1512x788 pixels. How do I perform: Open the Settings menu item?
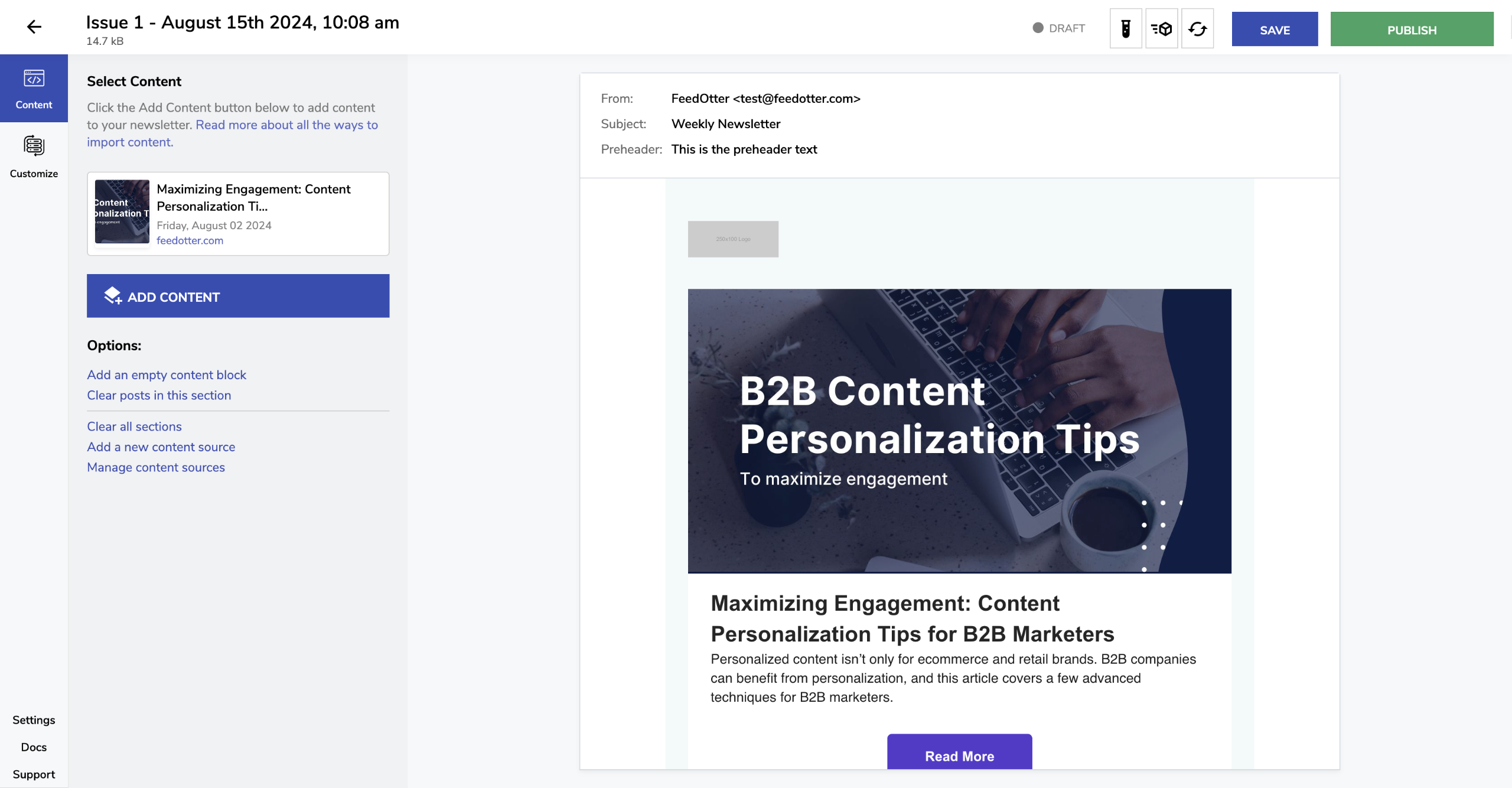point(34,719)
